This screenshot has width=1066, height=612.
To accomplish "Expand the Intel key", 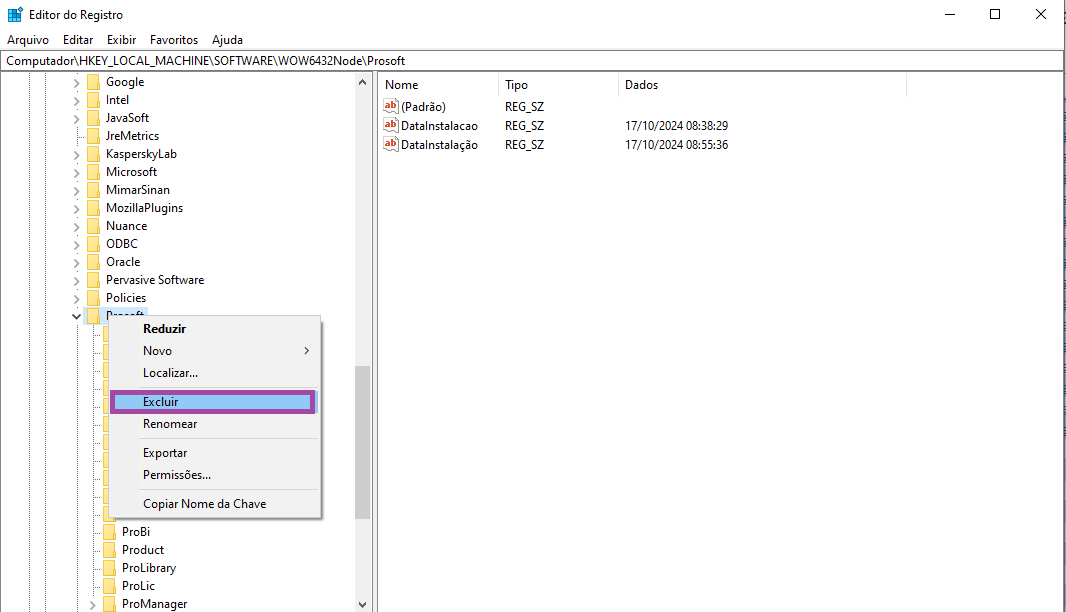I will [x=76, y=101].
